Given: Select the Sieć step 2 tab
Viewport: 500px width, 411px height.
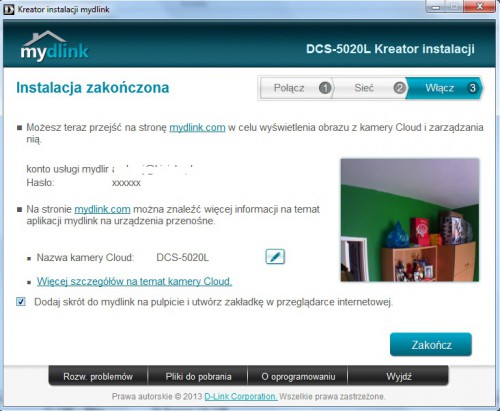Looking at the screenshot, I should point(370,88).
